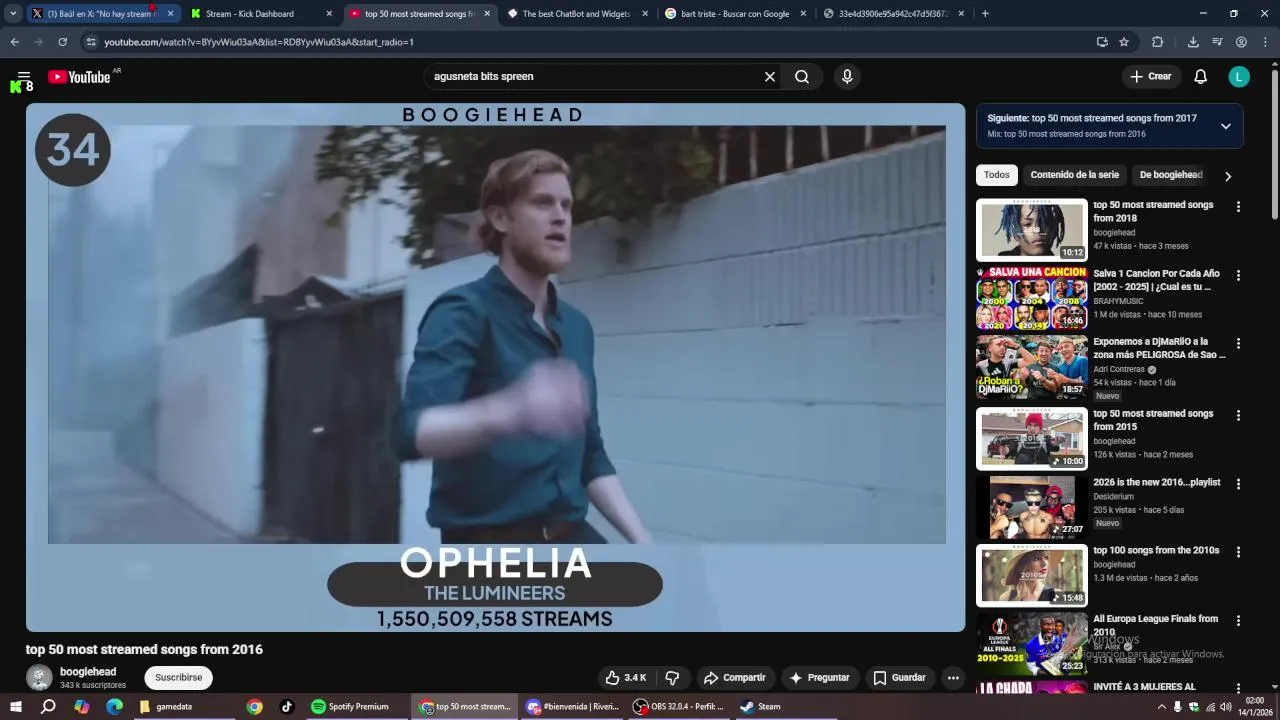Open the account avatar menu

[1239, 76]
